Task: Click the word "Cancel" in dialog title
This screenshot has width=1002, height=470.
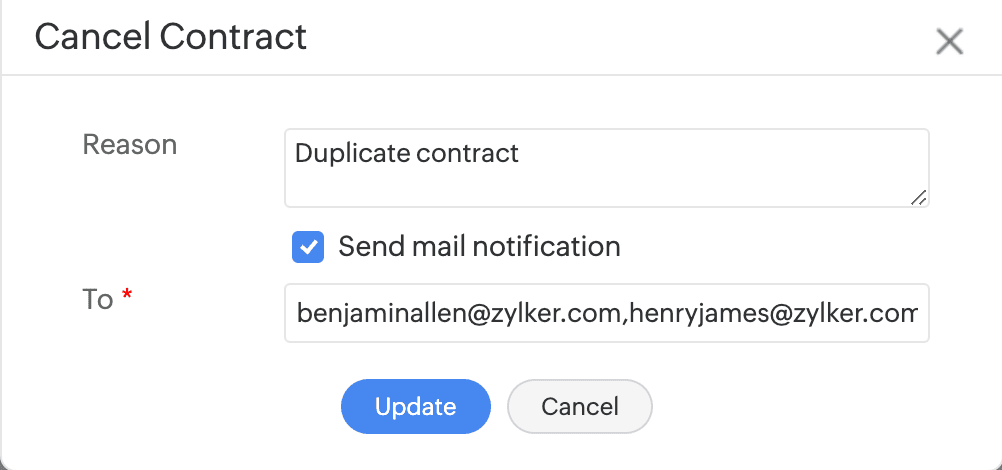Action: click(92, 37)
